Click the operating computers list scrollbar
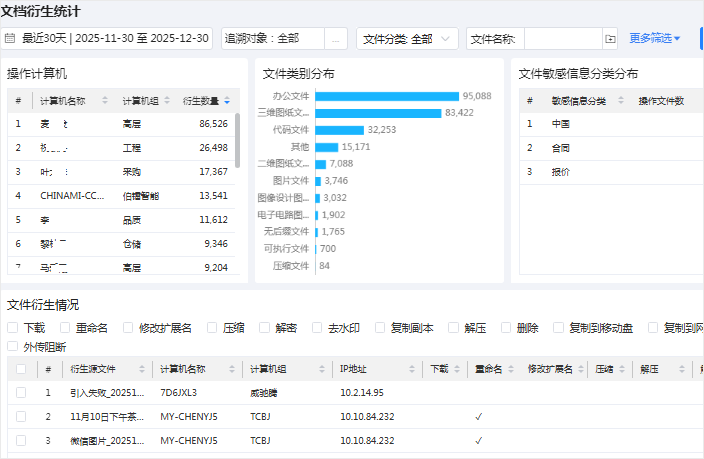This screenshot has width=704, height=459. coord(237,141)
